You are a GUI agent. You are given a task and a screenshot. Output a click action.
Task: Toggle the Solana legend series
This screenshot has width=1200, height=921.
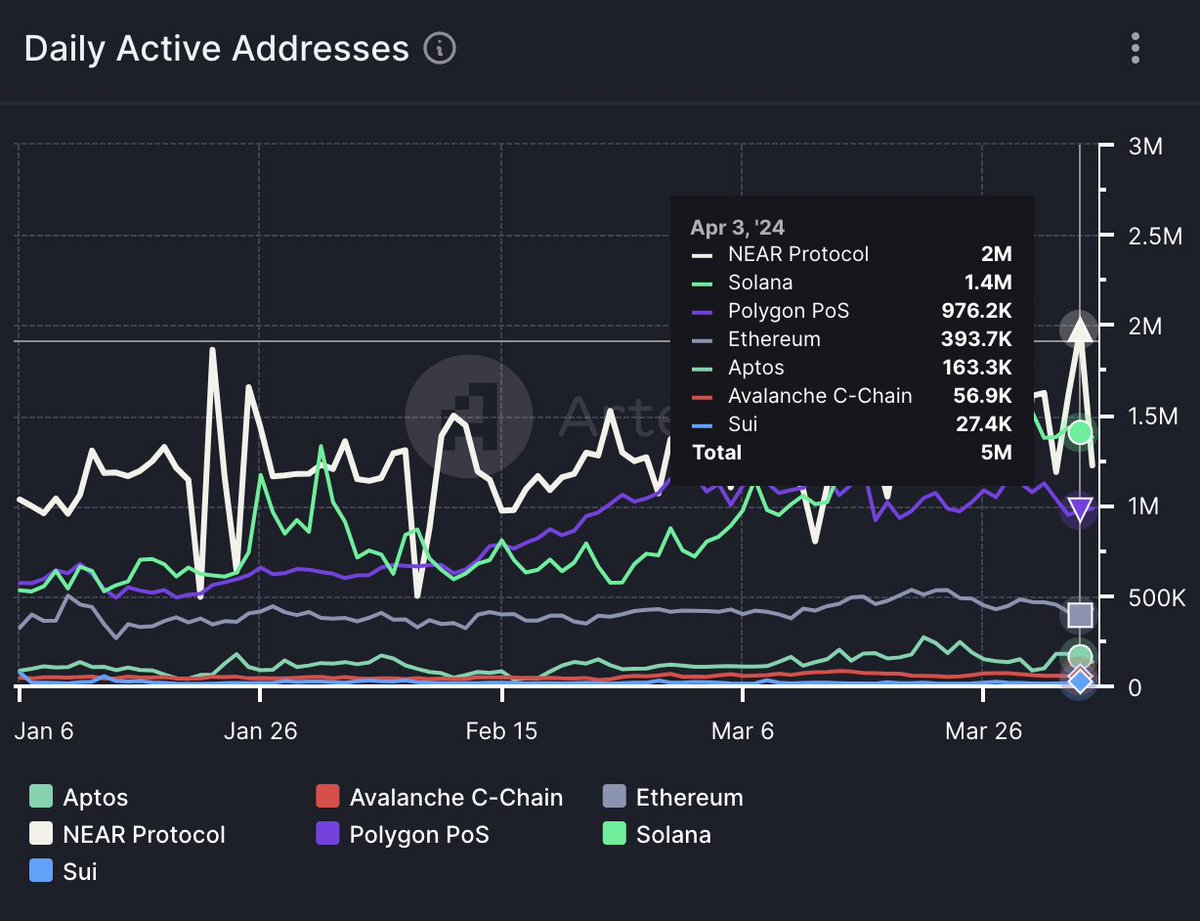coord(658,834)
